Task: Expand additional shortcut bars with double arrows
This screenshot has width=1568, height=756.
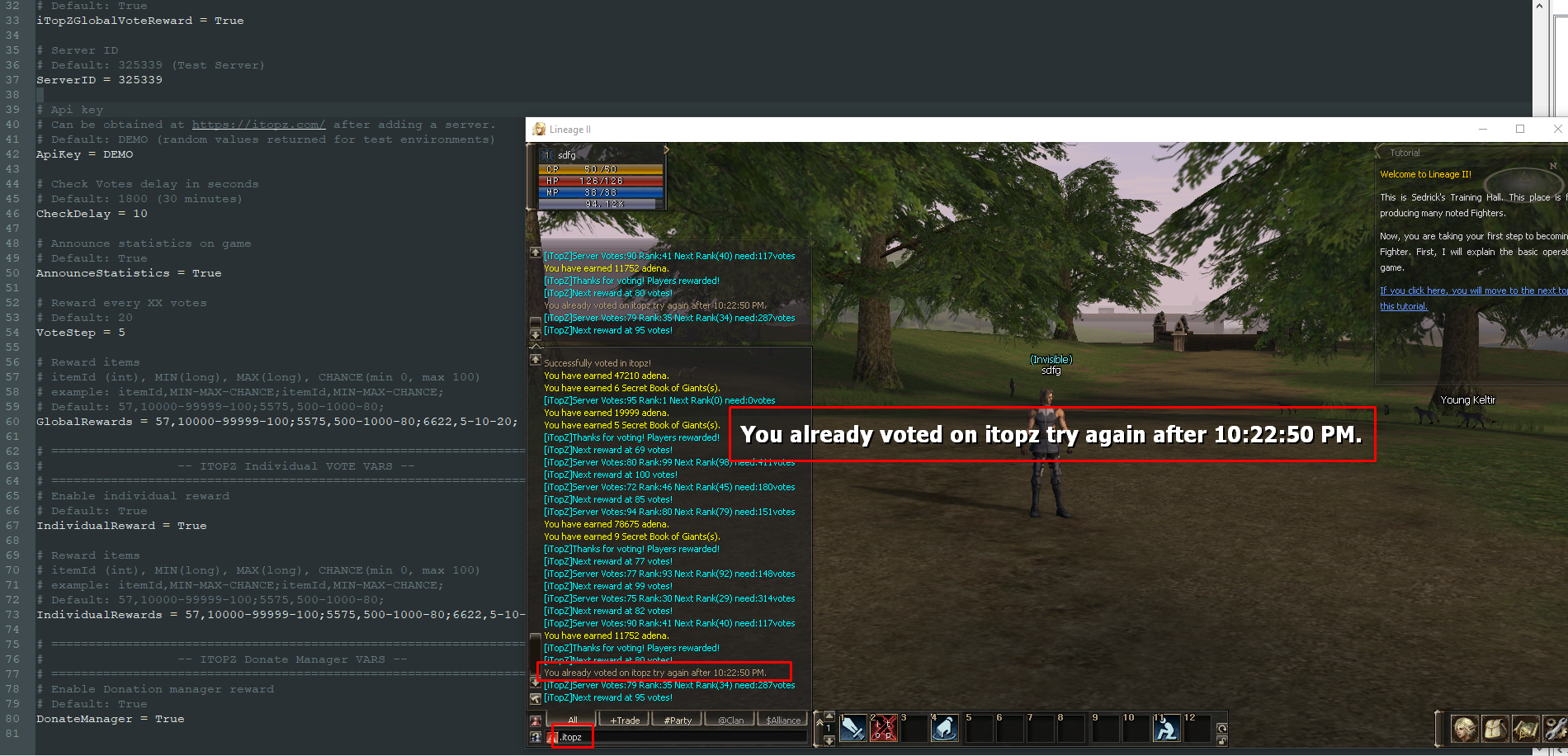Action: [819, 722]
